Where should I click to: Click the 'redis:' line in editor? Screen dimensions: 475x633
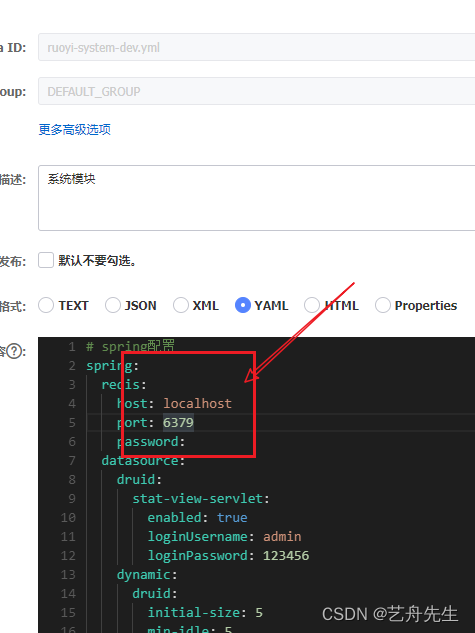tap(124, 384)
